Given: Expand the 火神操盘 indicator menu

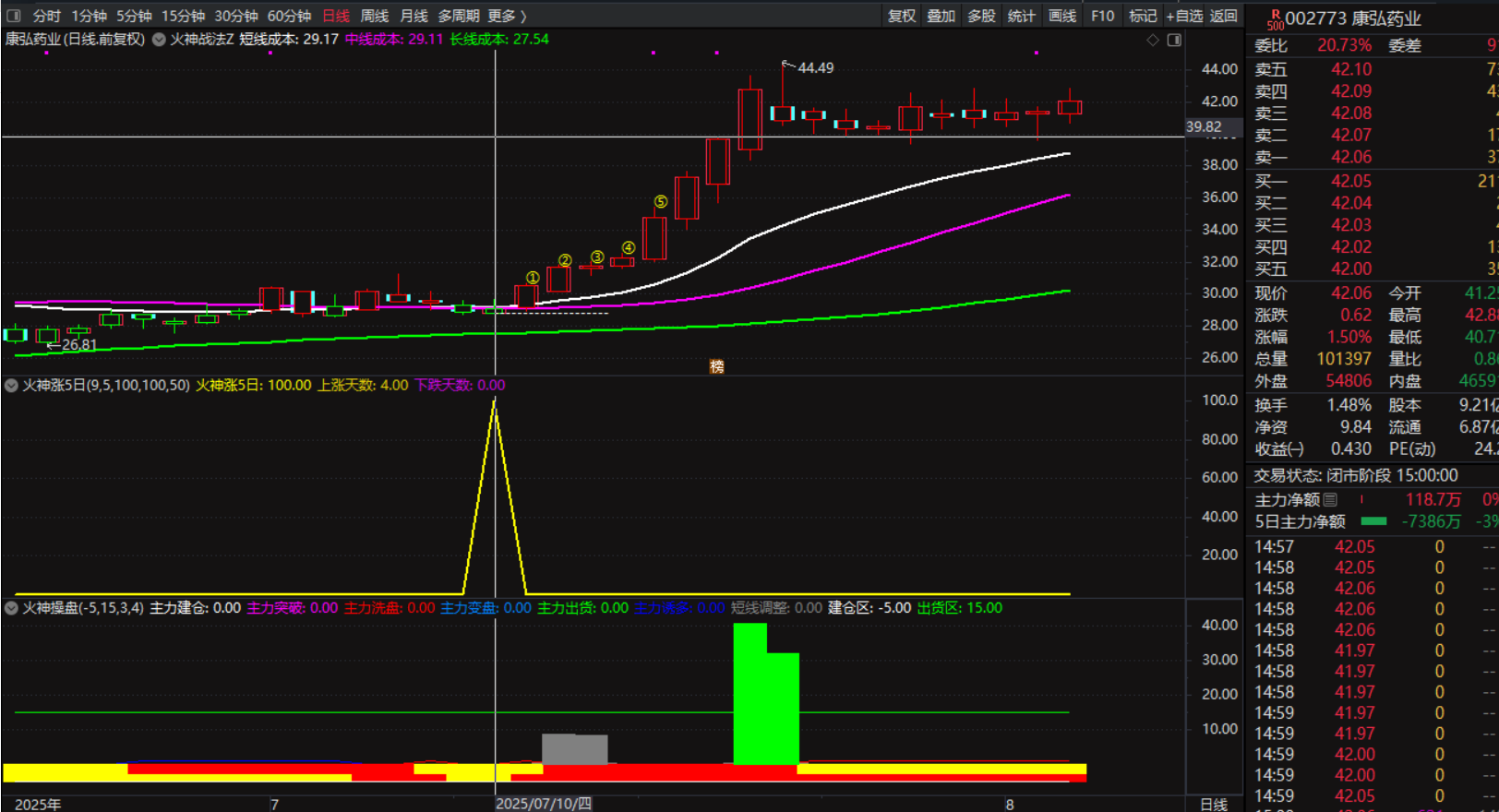Looking at the screenshot, I should pyautogui.click(x=12, y=608).
